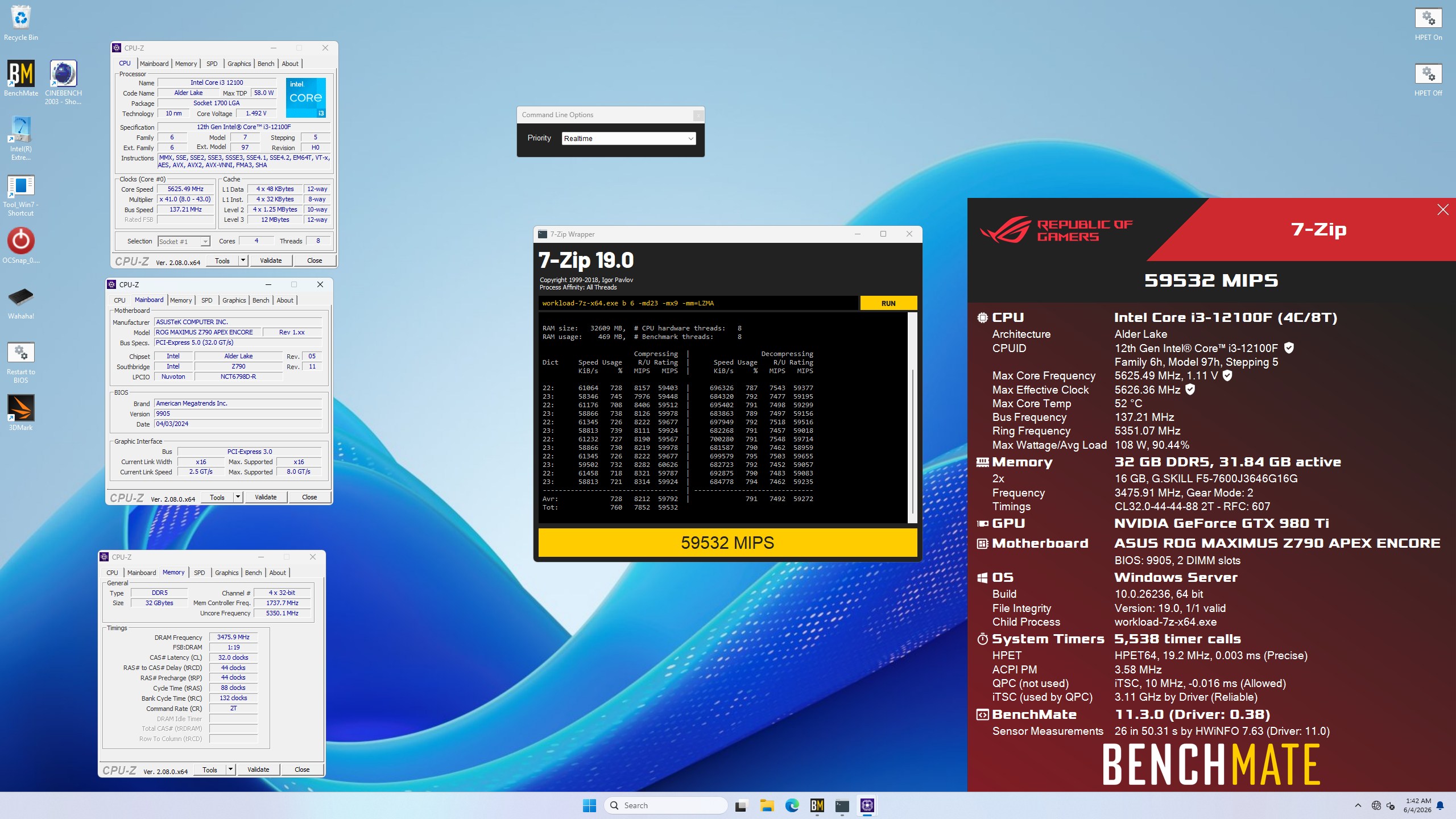Click the Core Speed value 5625.49 MHz
Image resolution: width=1456 pixels, height=819 pixels.
pos(185,189)
